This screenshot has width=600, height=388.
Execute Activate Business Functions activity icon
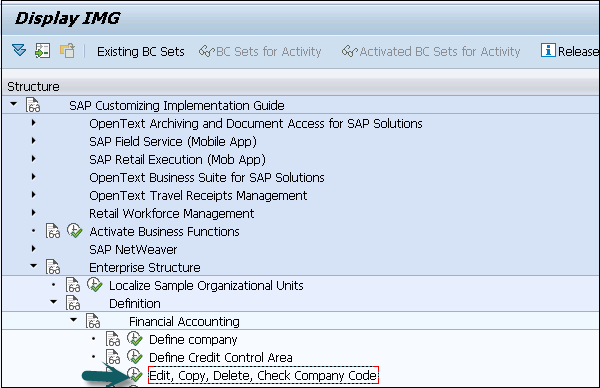tap(74, 231)
